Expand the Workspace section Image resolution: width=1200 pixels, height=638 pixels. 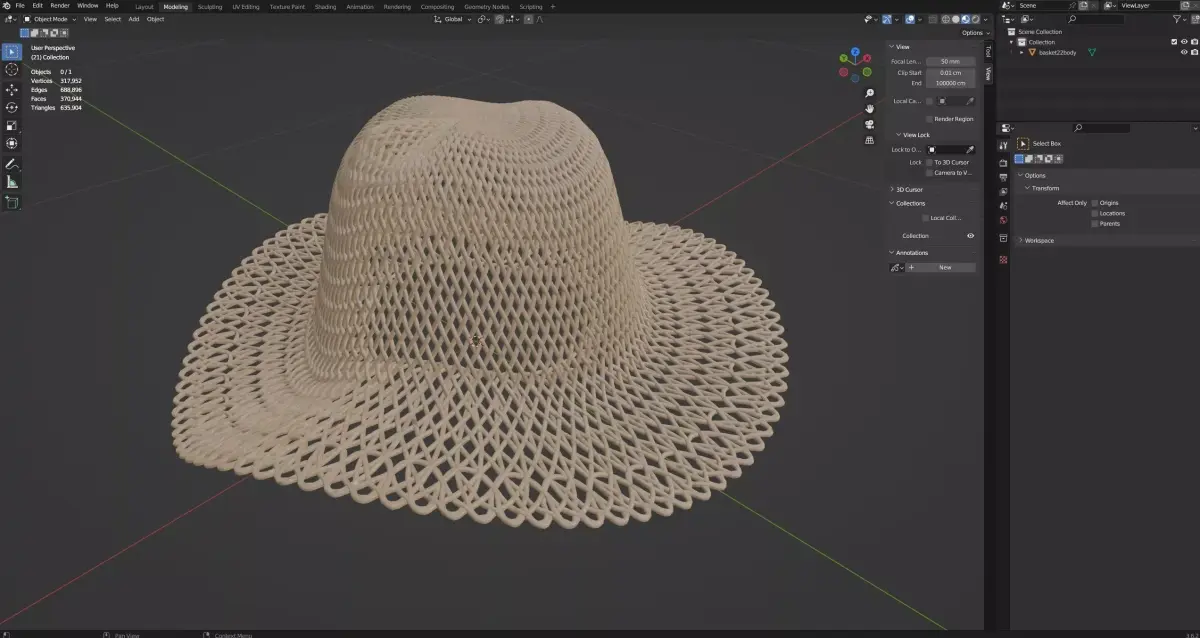[1038, 240]
